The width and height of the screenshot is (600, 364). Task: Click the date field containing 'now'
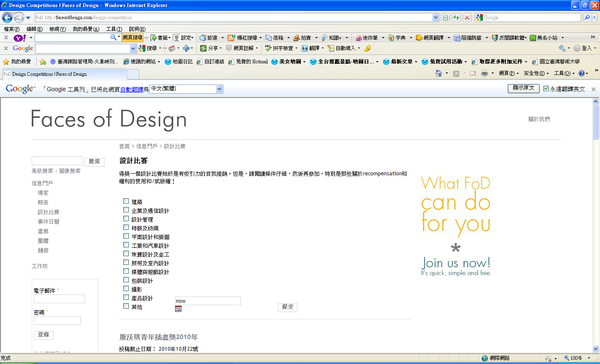pyautogui.click(x=208, y=301)
